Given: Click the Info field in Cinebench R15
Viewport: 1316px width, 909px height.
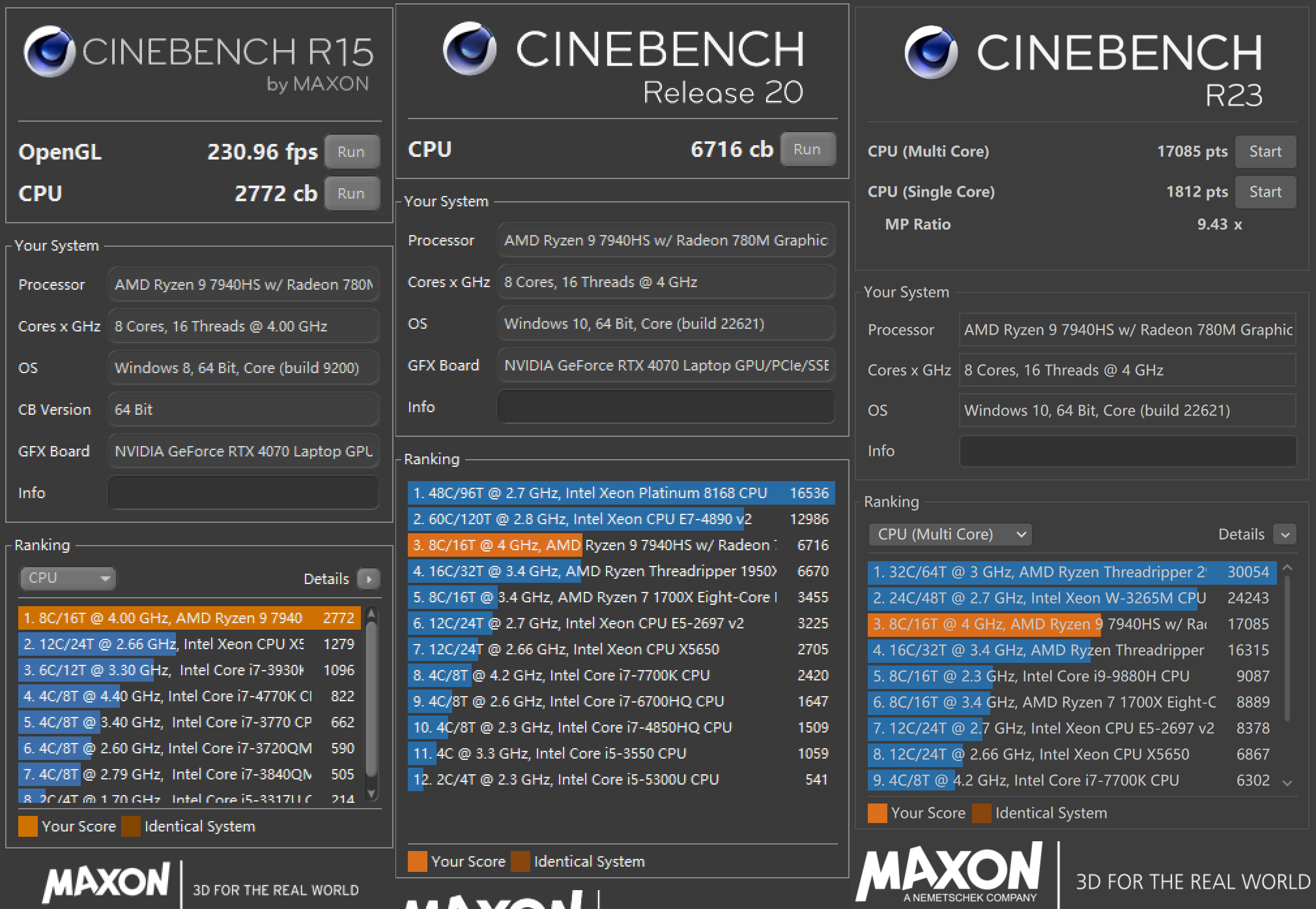Looking at the screenshot, I should [243, 493].
